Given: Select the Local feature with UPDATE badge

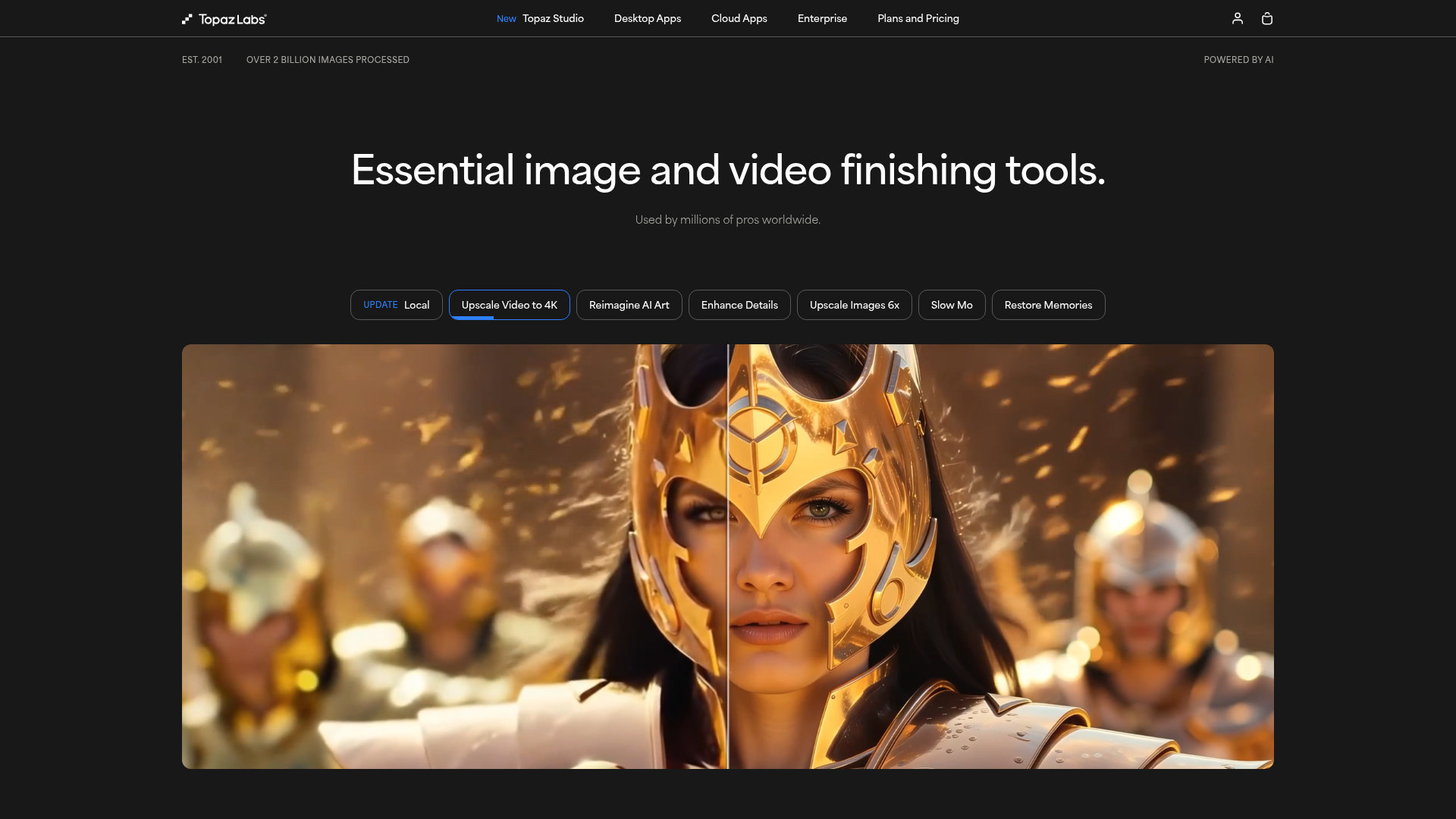Looking at the screenshot, I should click(x=396, y=305).
